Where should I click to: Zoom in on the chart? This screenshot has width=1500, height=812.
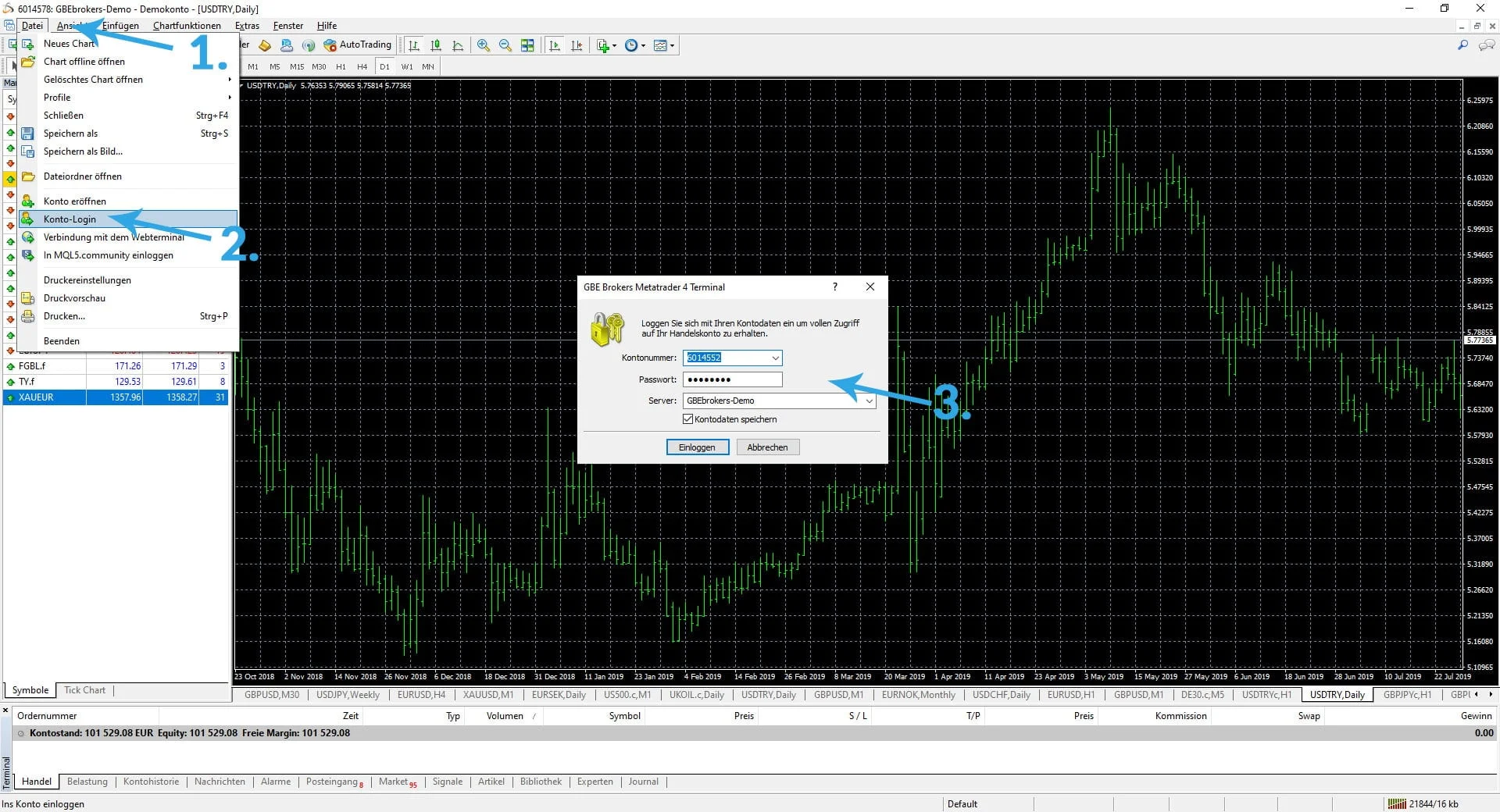click(x=483, y=45)
